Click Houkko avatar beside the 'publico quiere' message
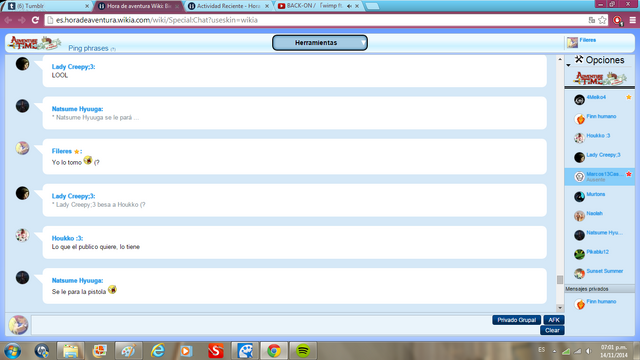The width and height of the screenshot is (640, 360). pyautogui.click(x=22, y=235)
